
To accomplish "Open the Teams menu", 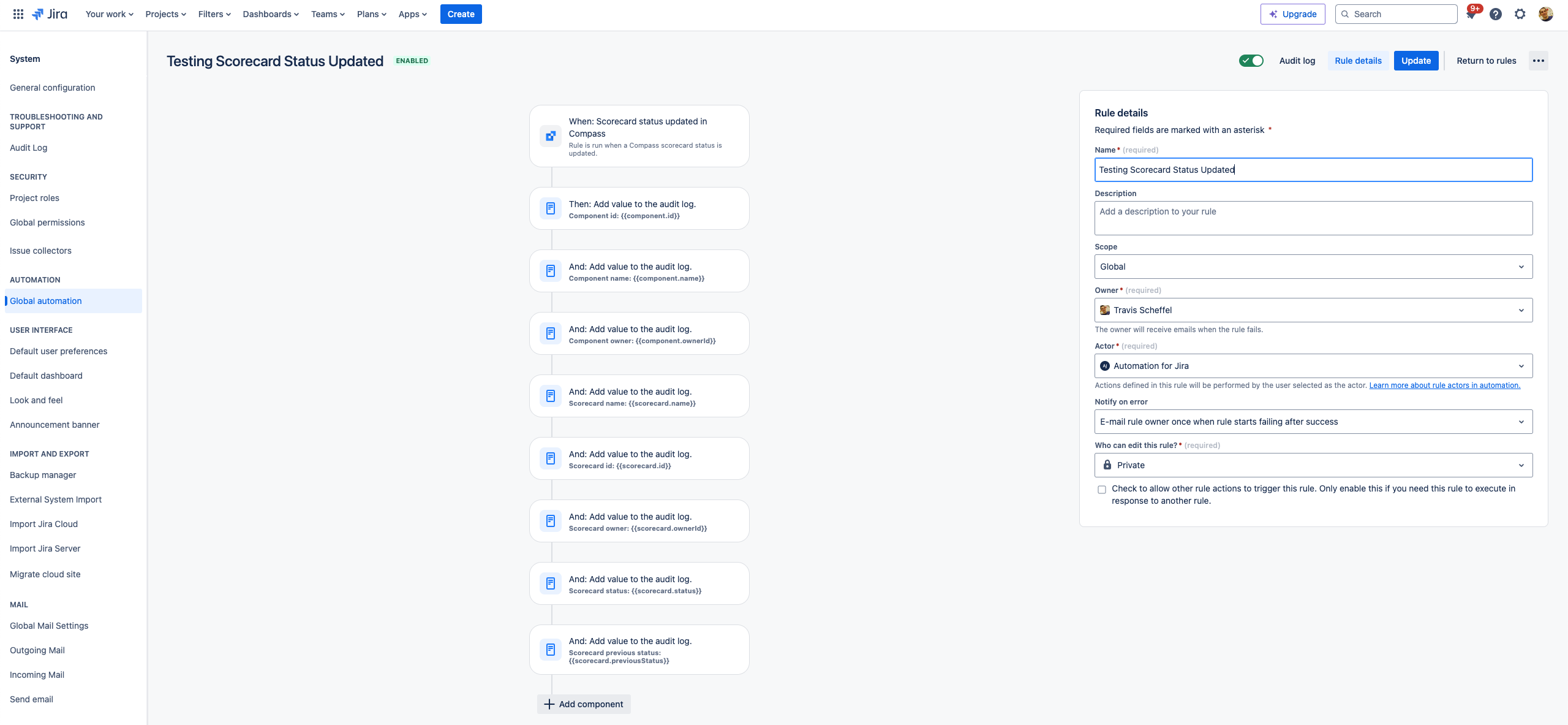I will tap(328, 14).
